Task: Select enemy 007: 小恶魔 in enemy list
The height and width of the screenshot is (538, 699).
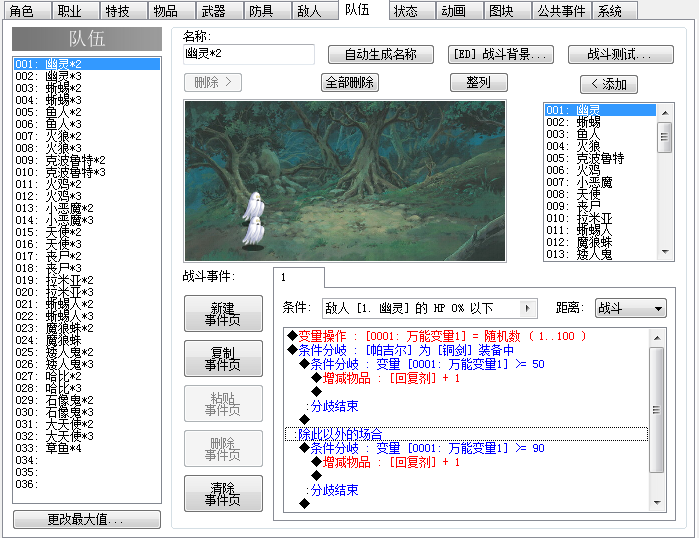Action: (x=600, y=182)
